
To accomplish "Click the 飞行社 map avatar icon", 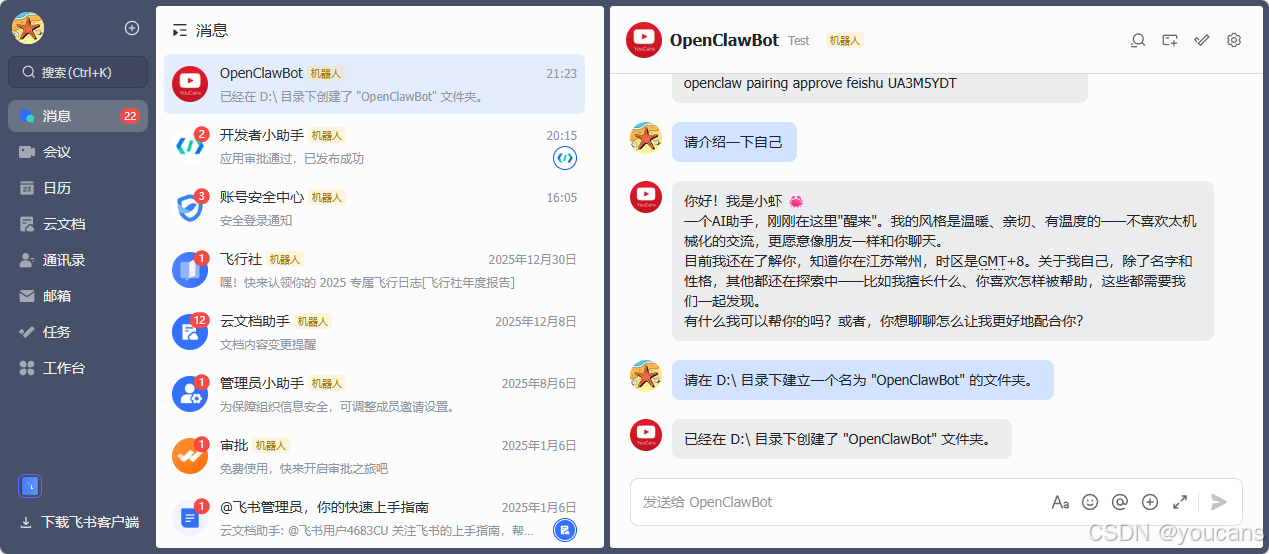I will (189, 270).
